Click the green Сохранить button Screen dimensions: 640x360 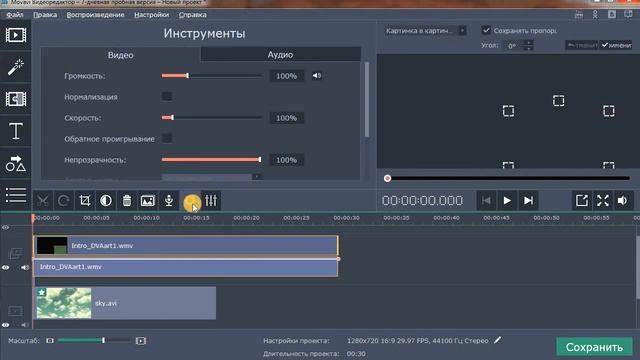(x=594, y=347)
